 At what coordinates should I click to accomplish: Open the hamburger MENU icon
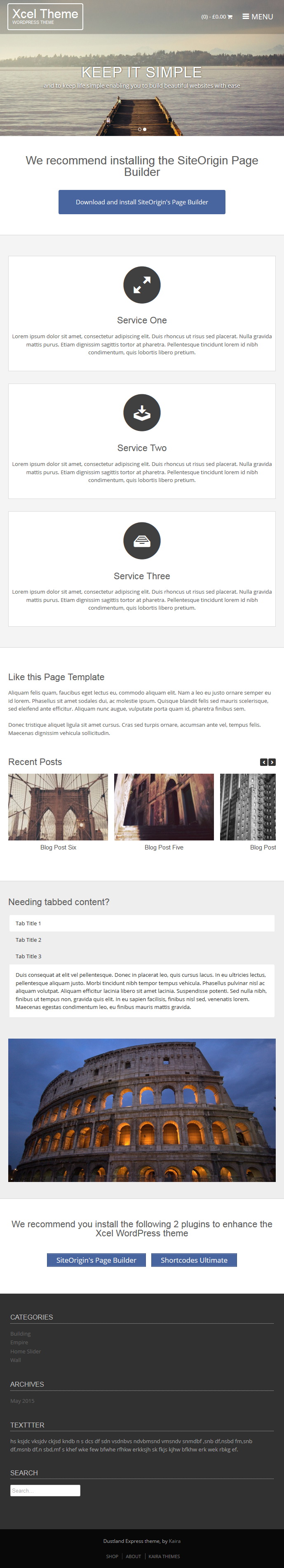tap(246, 16)
